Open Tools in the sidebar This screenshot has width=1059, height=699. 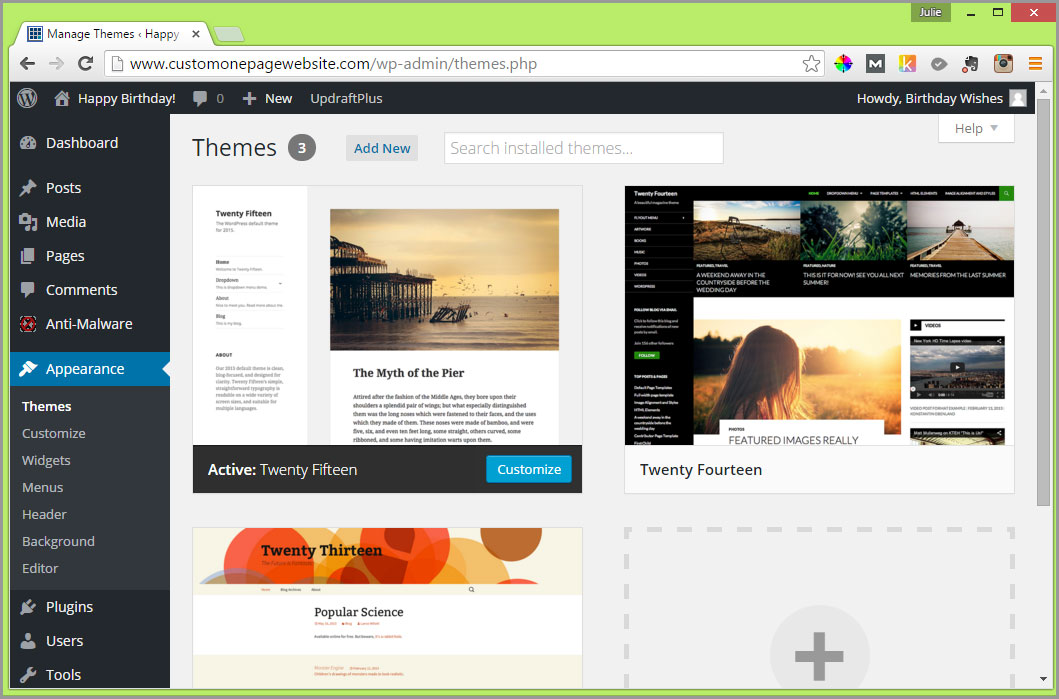click(x=63, y=675)
